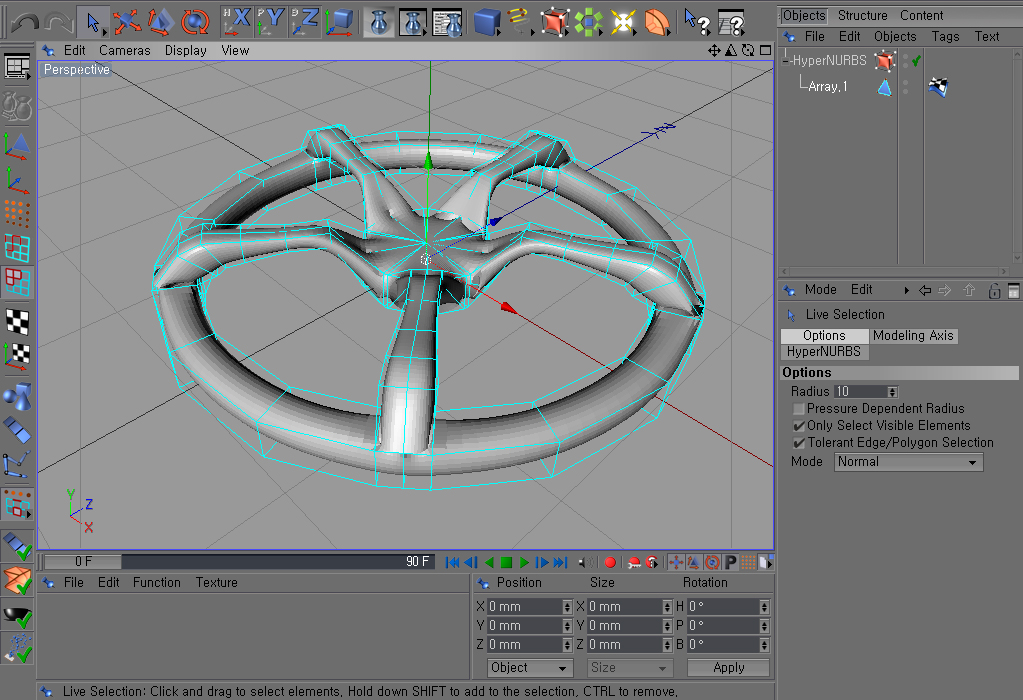Click Radius stepper arrows

coord(893,391)
